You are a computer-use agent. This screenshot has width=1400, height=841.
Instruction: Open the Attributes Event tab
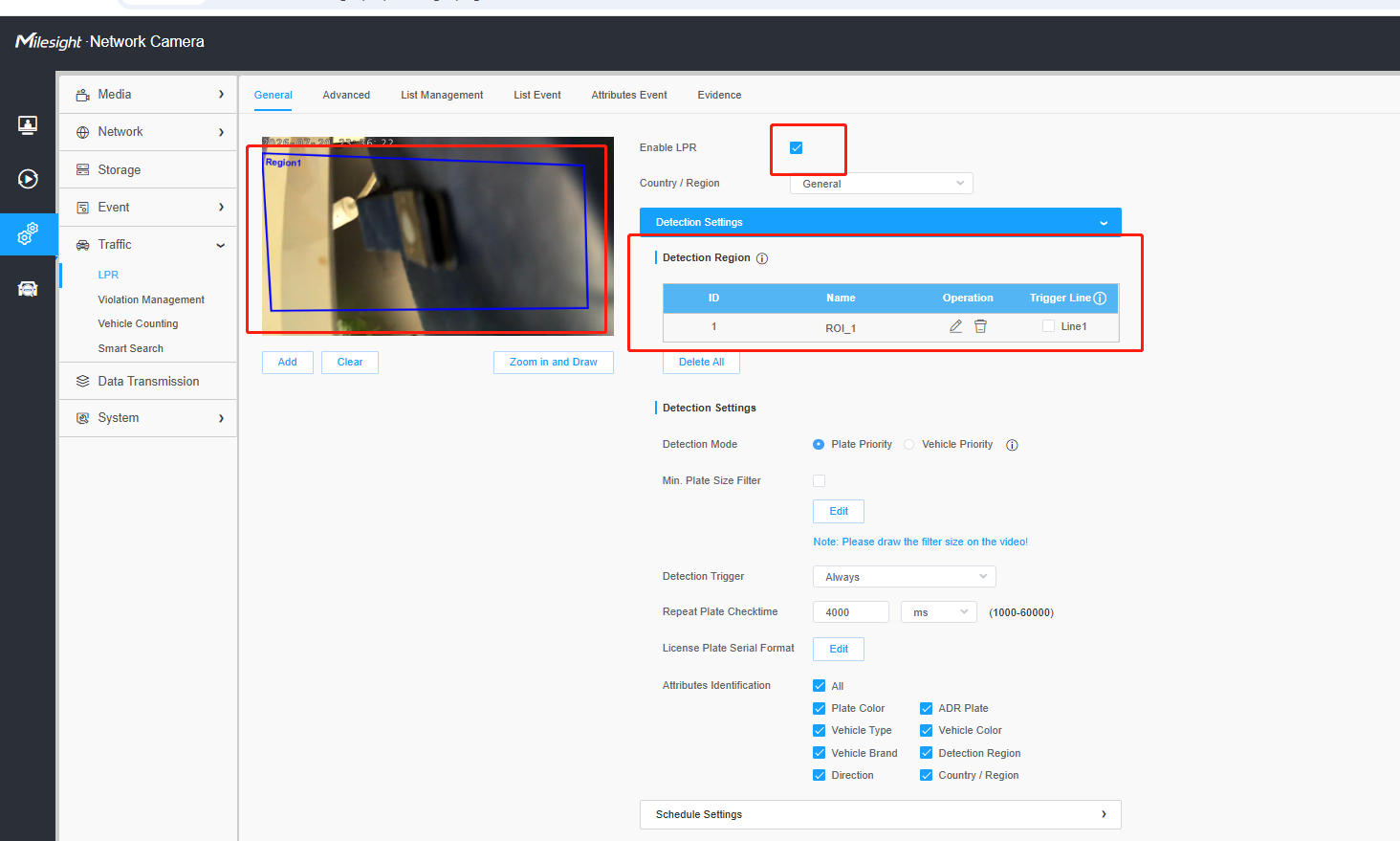point(629,95)
